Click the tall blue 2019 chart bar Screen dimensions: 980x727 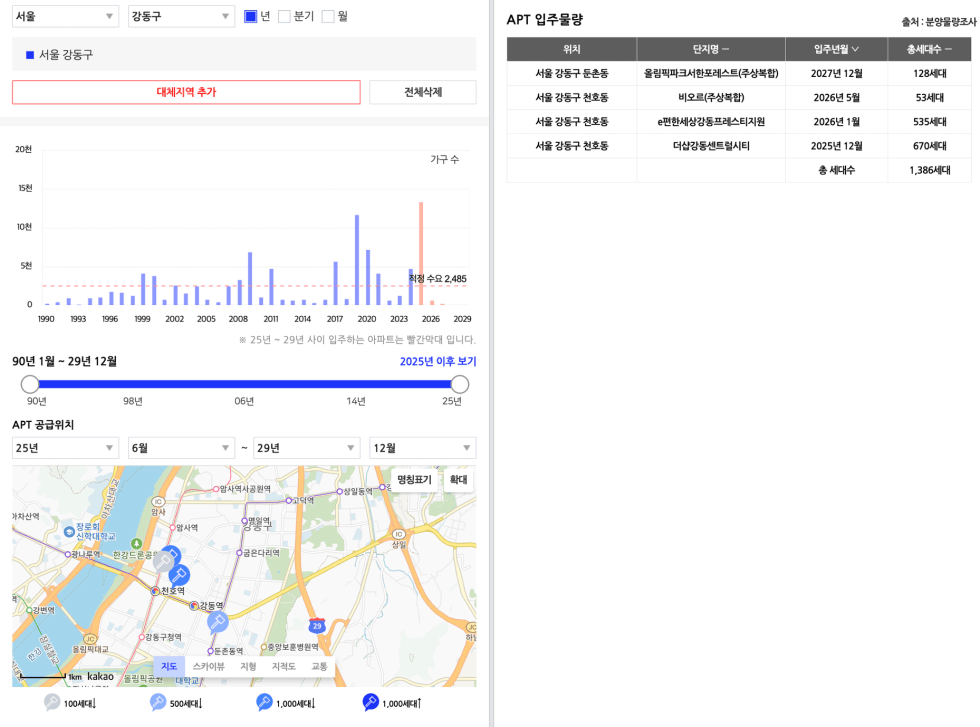tap(357, 259)
